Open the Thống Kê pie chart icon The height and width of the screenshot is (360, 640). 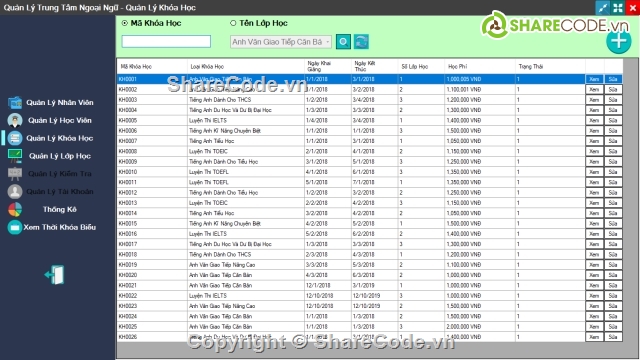[15, 209]
